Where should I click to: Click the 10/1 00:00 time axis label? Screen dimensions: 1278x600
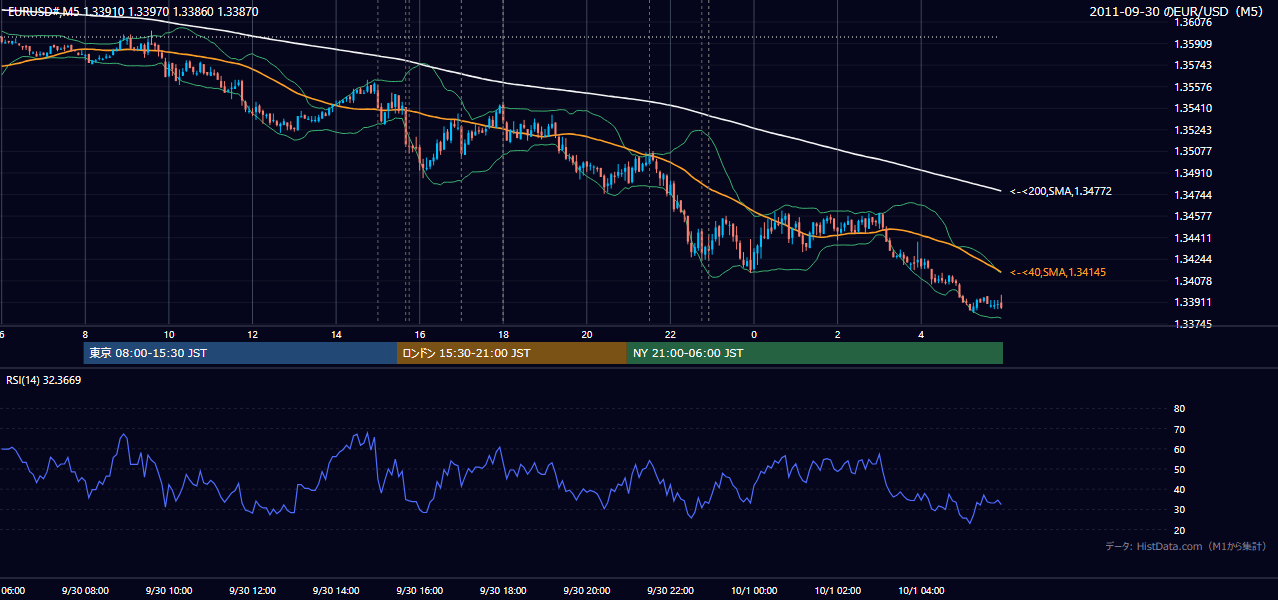click(x=754, y=591)
